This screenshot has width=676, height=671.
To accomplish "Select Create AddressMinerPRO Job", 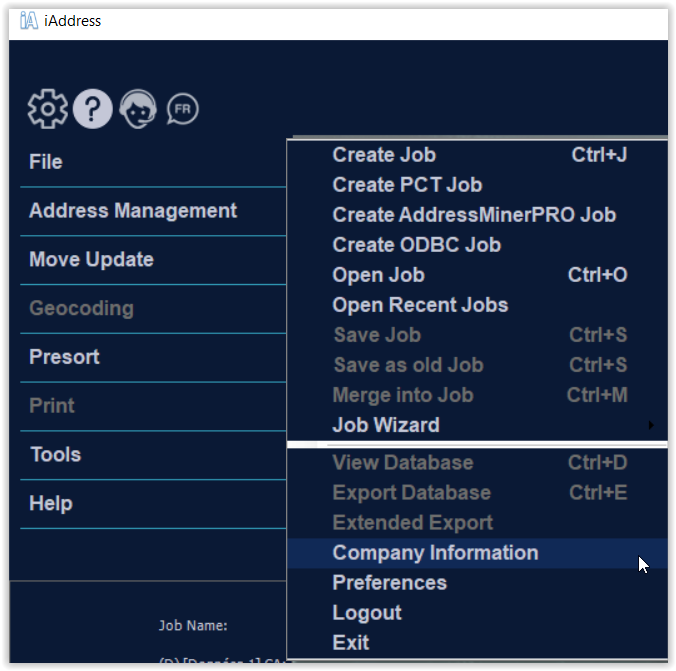I will pos(474,215).
